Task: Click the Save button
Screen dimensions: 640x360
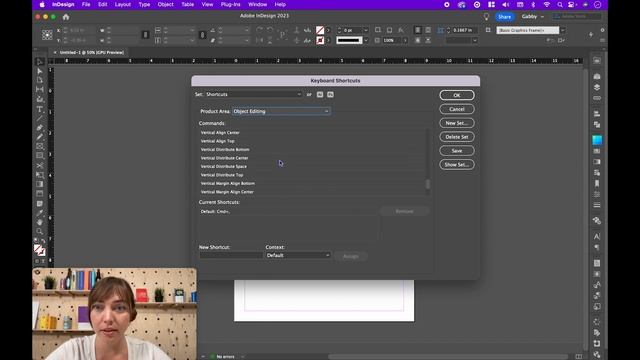Action: click(457, 151)
